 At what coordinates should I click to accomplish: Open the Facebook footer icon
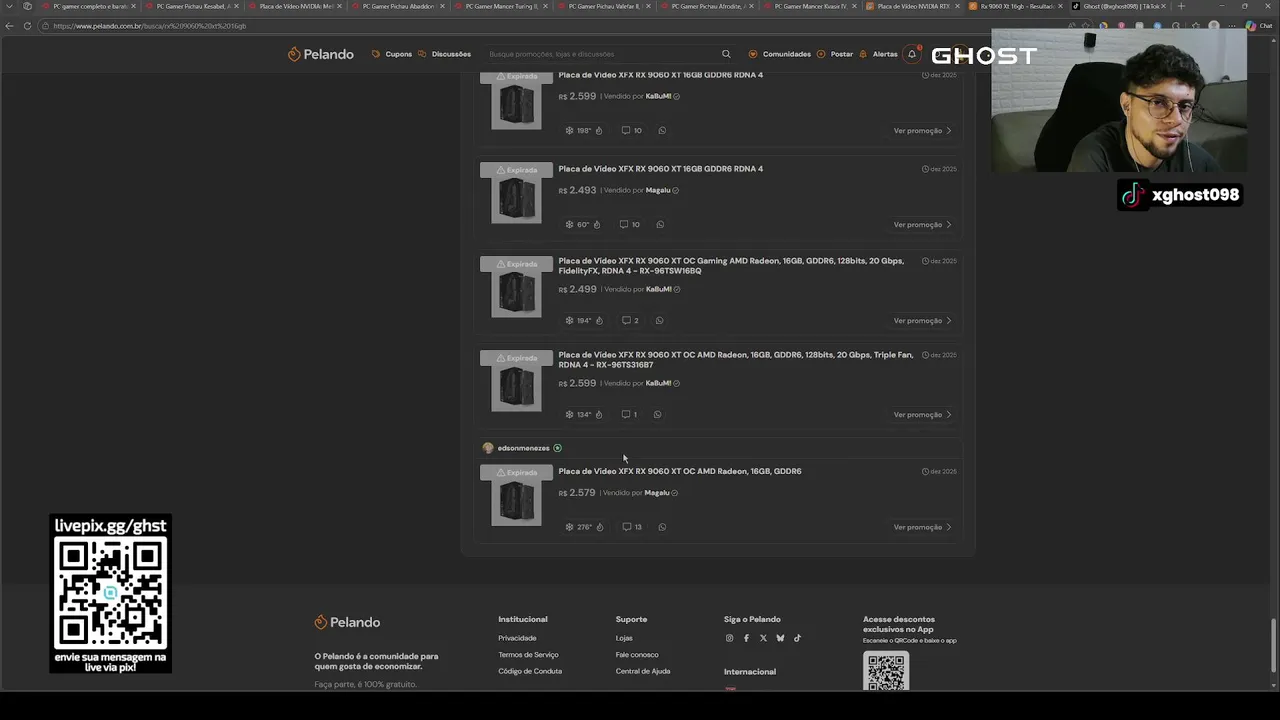coord(746,638)
